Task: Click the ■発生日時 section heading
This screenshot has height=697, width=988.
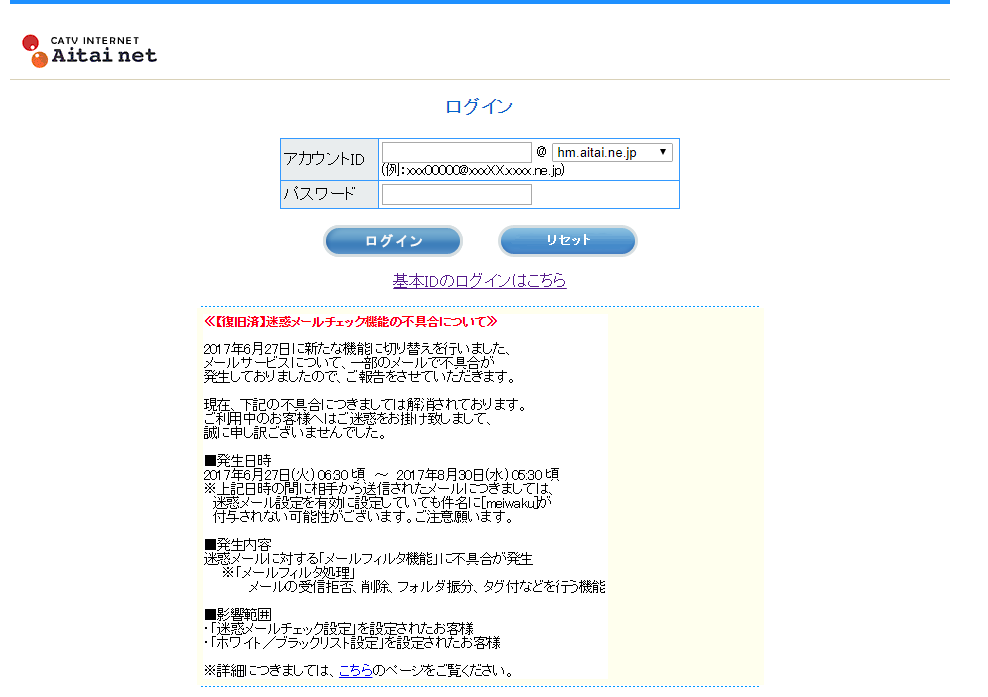Action: point(238,460)
